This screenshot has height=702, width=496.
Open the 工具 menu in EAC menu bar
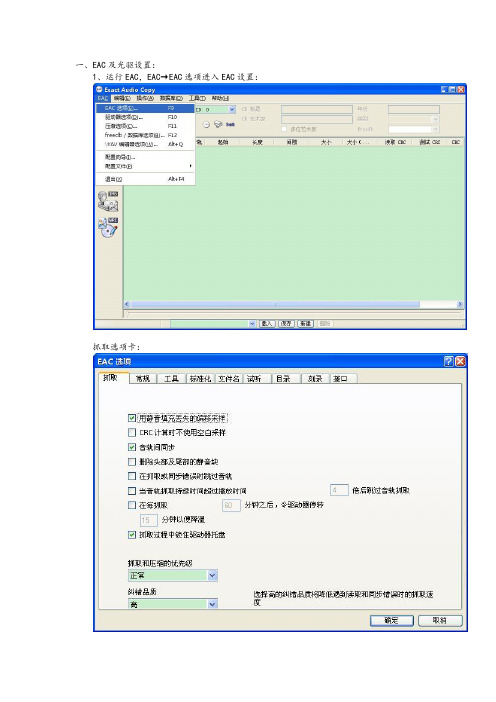click(x=197, y=98)
